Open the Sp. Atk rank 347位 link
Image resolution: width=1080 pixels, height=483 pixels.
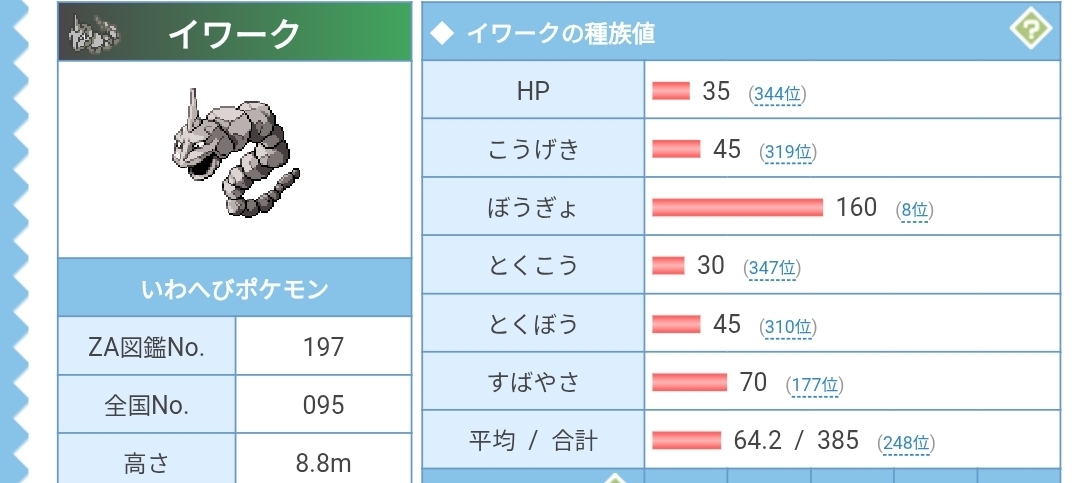point(773,268)
